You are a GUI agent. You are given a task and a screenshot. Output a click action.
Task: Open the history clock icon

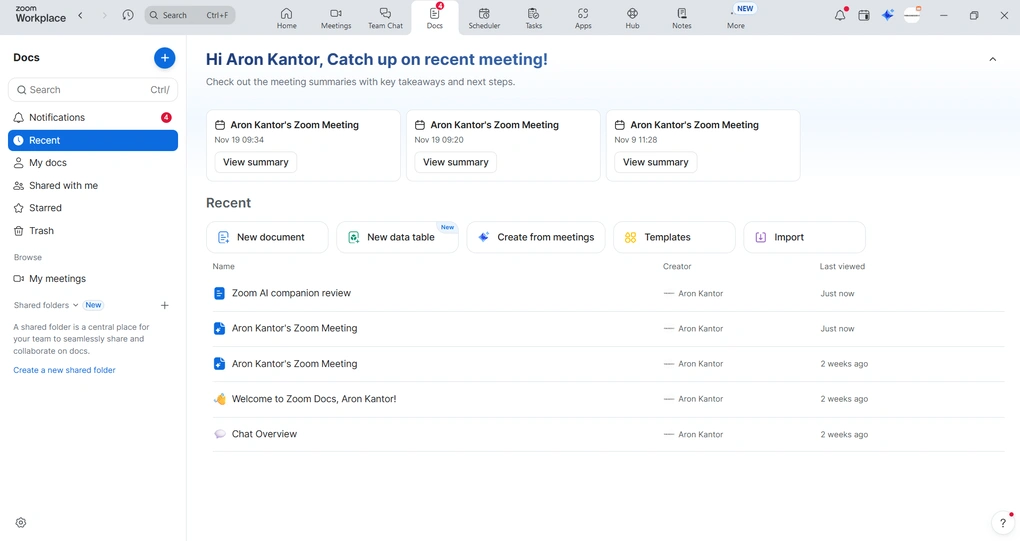coord(128,15)
